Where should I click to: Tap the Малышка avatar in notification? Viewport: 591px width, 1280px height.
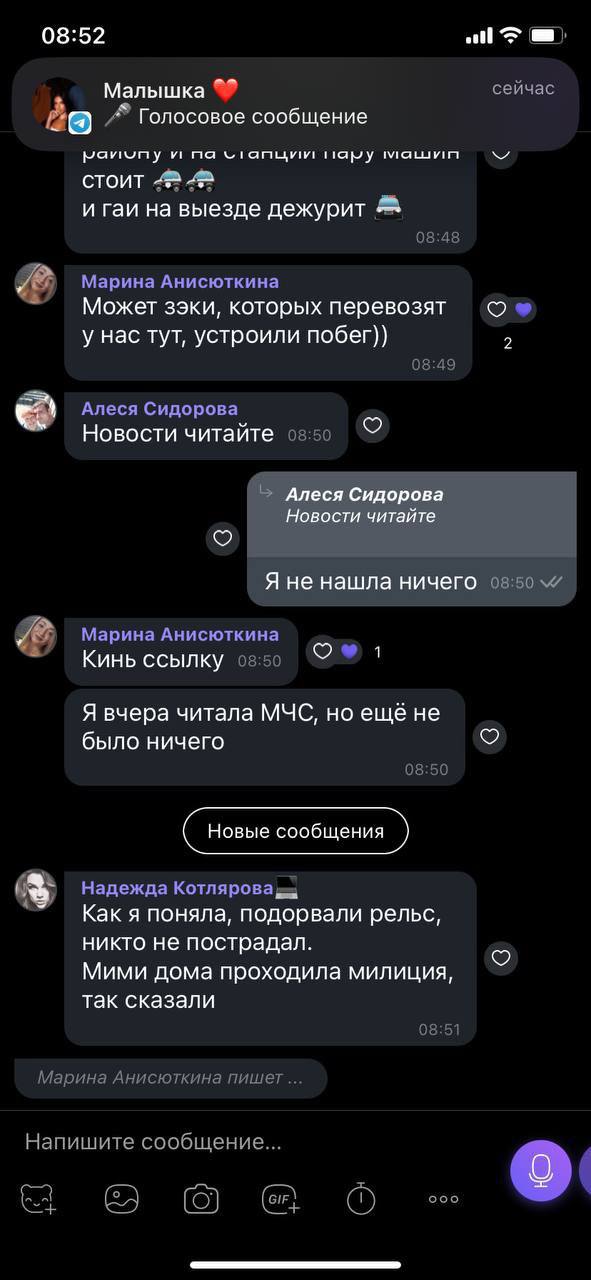click(x=60, y=104)
